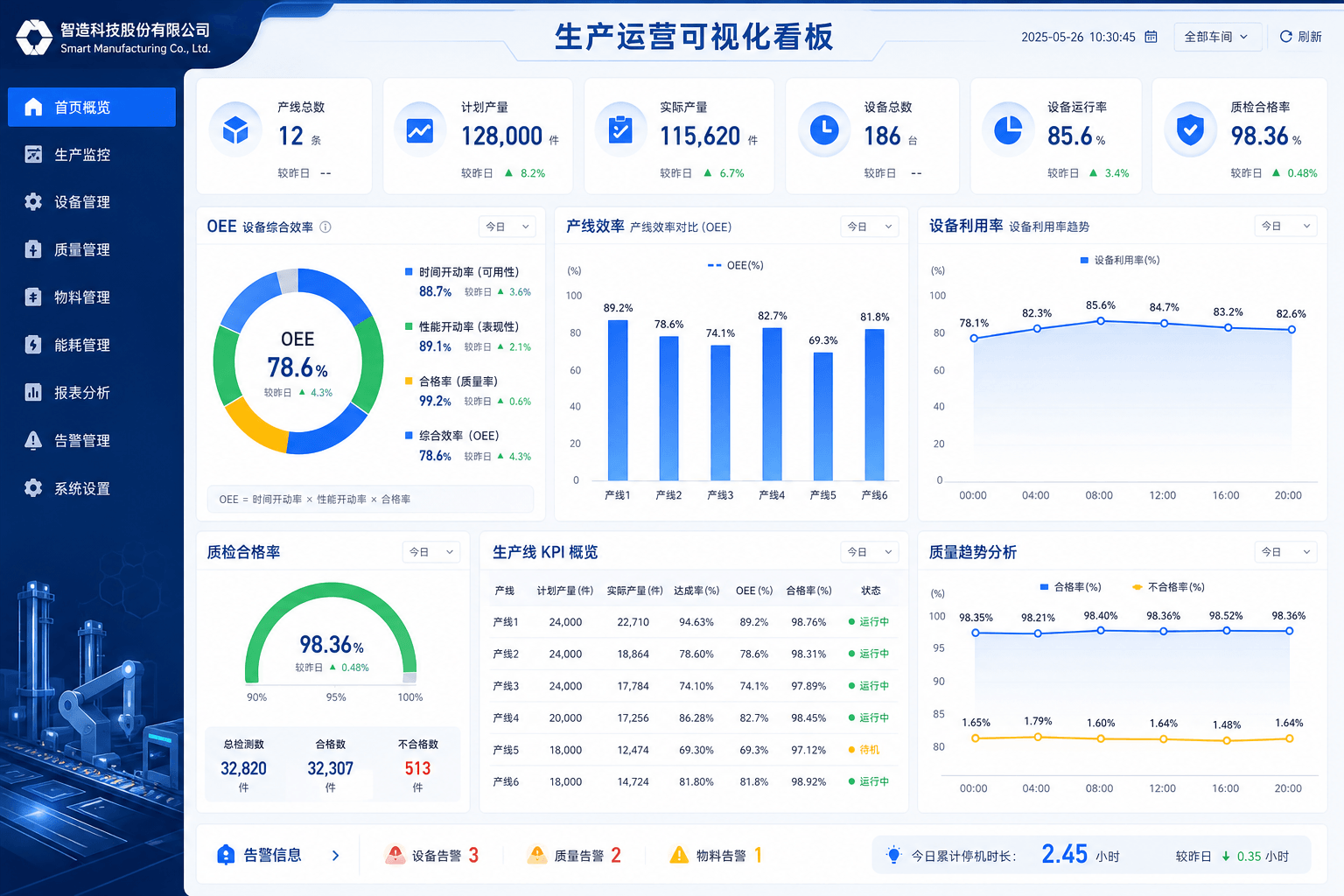Image resolution: width=1344 pixels, height=896 pixels.
Task: Select the 首页概览 menu item
Action: coord(92,107)
